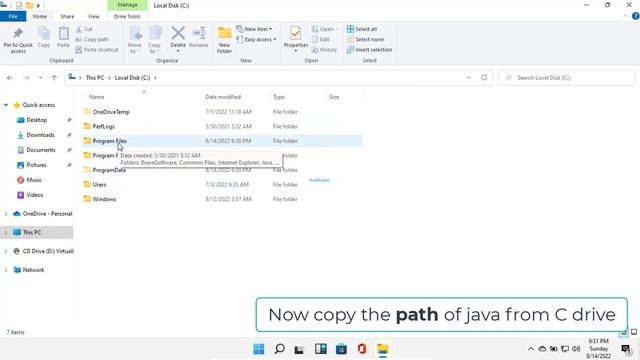The image size is (640, 360).
Task: Open Widgets icon on taskbar
Action: [321, 349]
